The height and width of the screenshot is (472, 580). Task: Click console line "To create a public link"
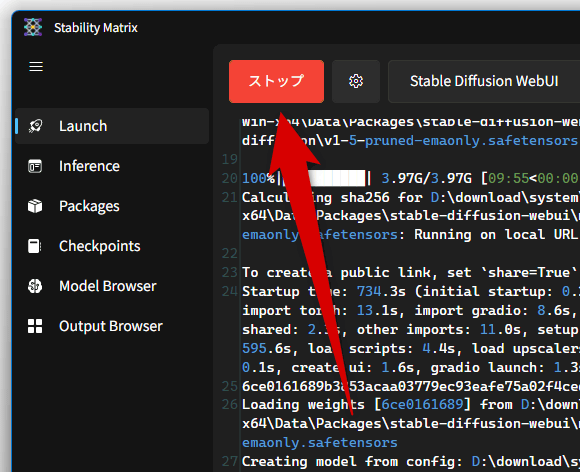click(411, 273)
